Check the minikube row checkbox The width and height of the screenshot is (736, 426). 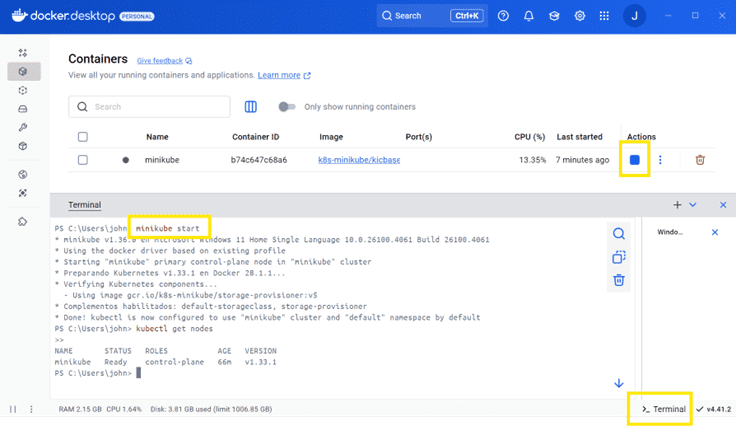coord(83,160)
